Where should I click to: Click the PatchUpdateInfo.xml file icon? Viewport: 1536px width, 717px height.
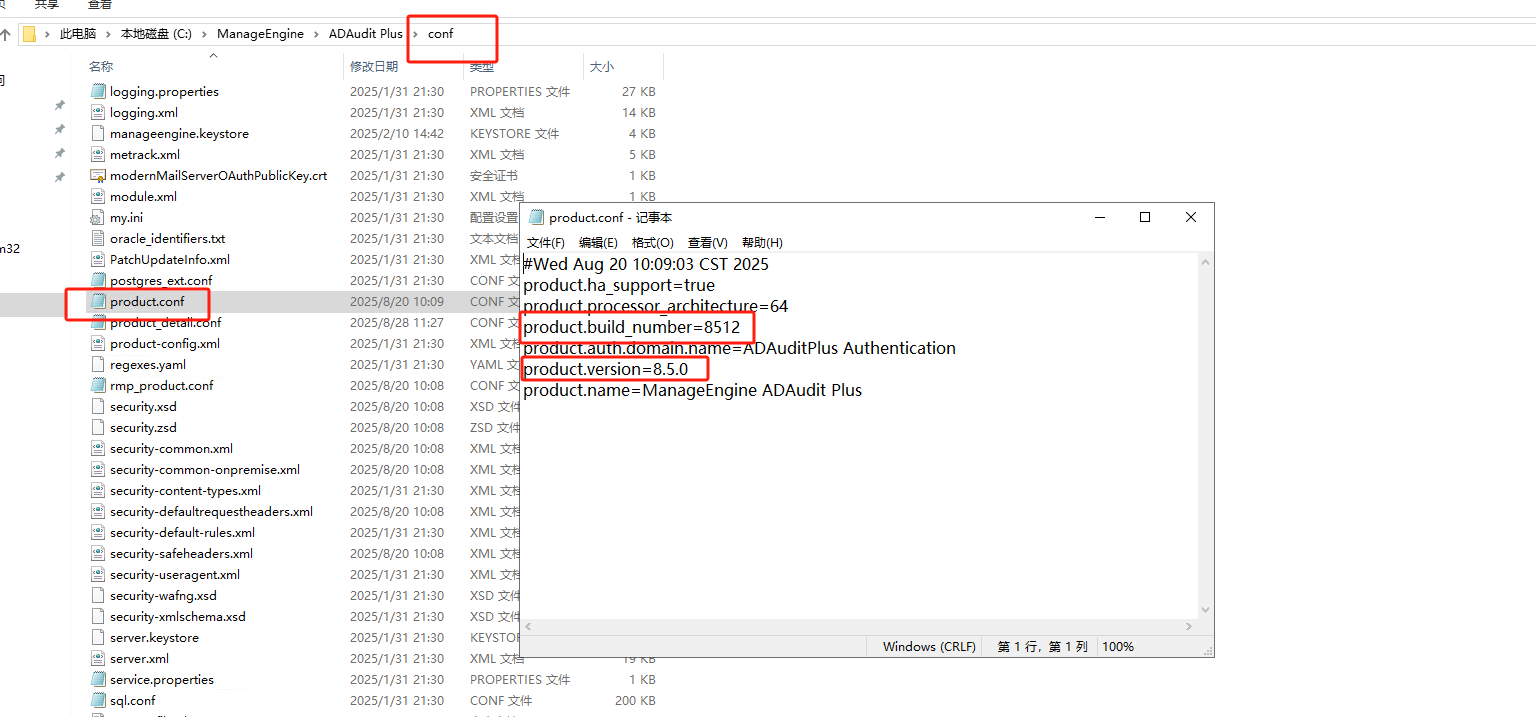click(x=97, y=259)
